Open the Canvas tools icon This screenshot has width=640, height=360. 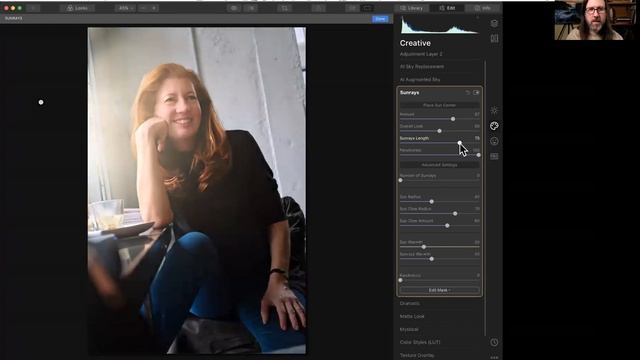(x=494, y=38)
